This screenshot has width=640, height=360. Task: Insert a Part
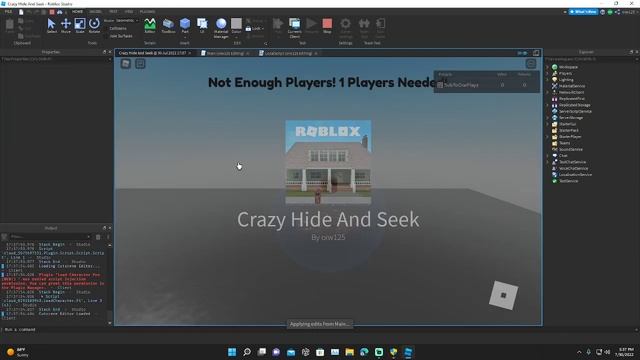[185, 24]
